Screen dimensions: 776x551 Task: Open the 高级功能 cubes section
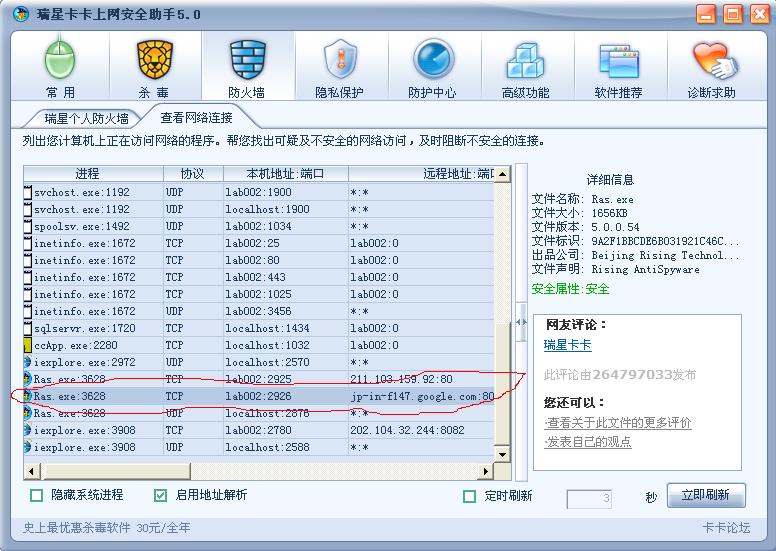click(526, 67)
